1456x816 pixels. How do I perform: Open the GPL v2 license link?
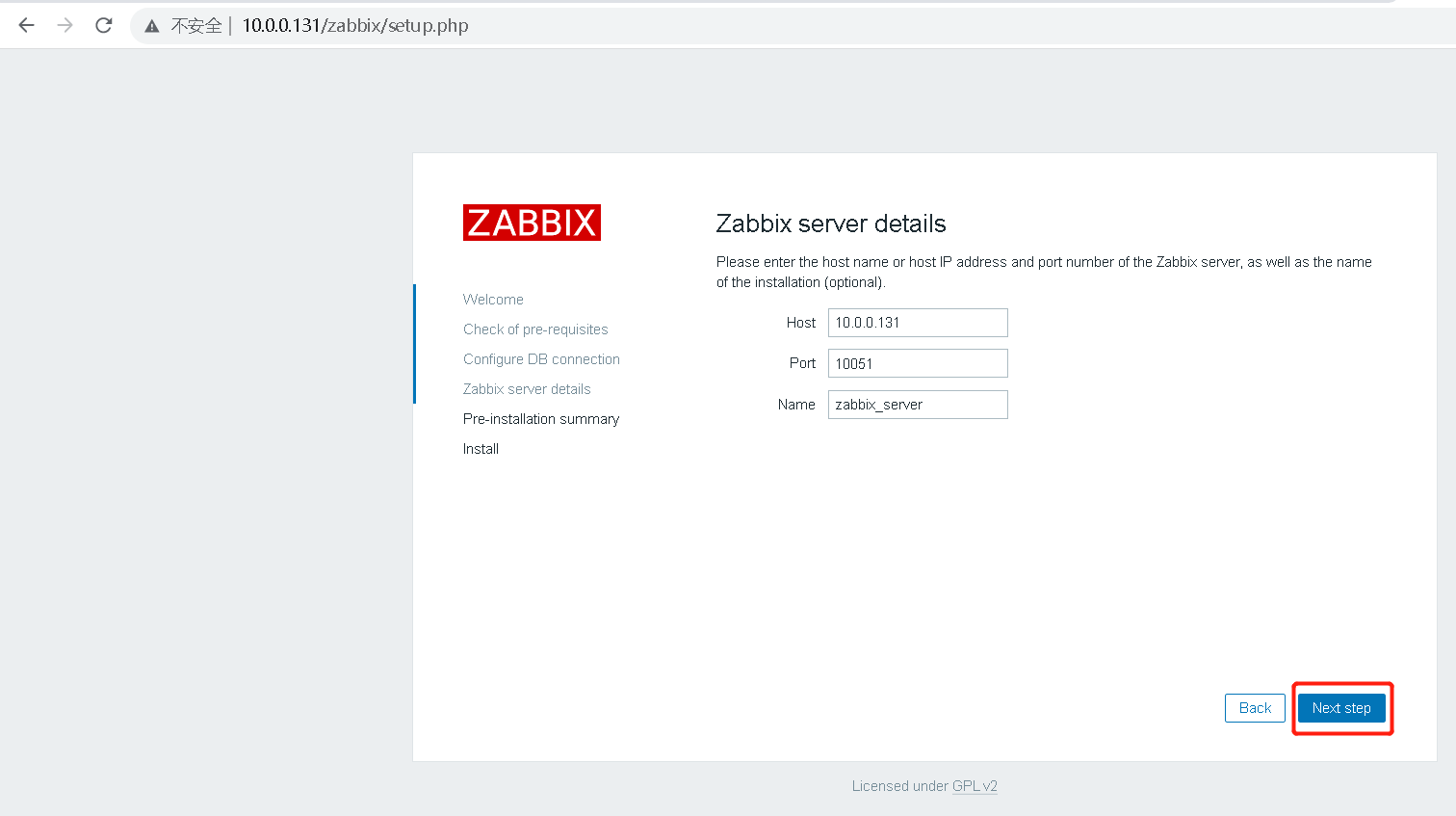[975, 786]
